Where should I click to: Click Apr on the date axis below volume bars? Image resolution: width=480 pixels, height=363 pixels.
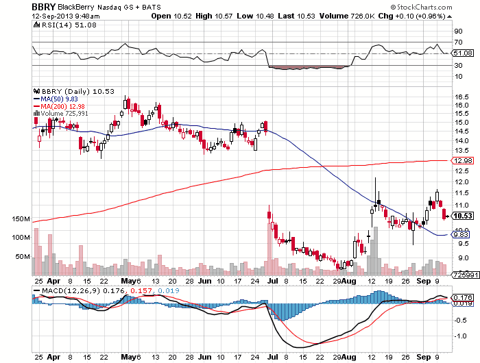[x=54, y=281]
